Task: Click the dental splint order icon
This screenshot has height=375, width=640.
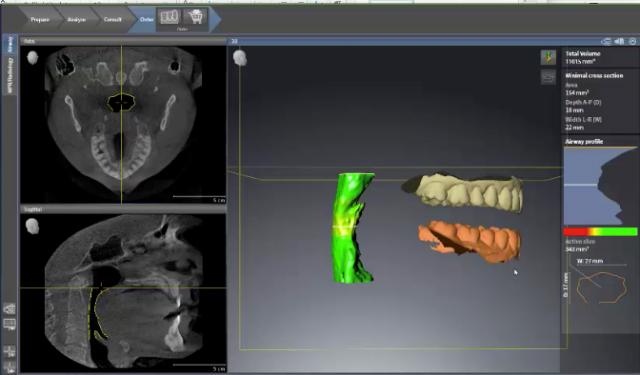Action: 169,17
